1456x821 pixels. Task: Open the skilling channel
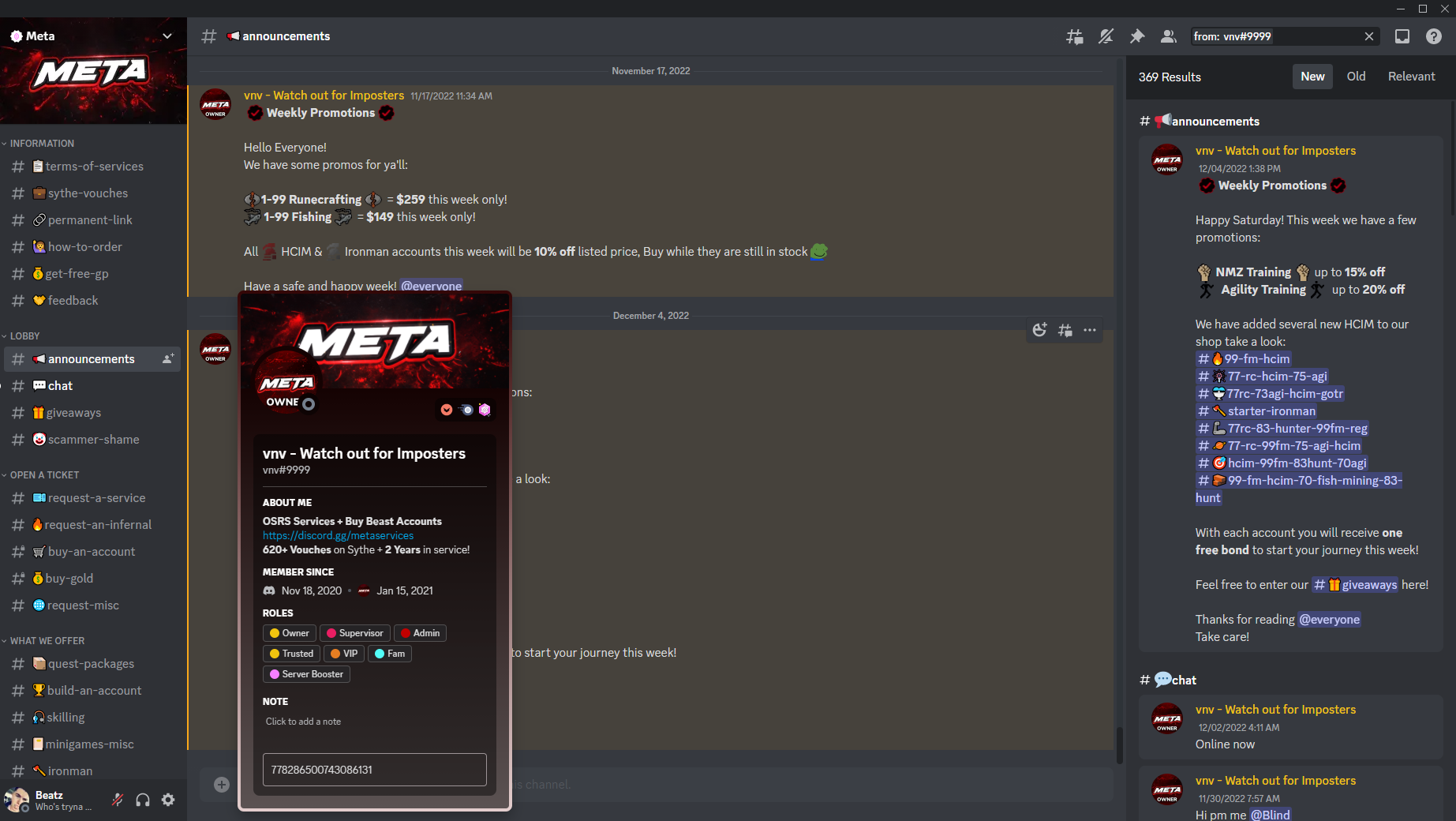click(93, 718)
